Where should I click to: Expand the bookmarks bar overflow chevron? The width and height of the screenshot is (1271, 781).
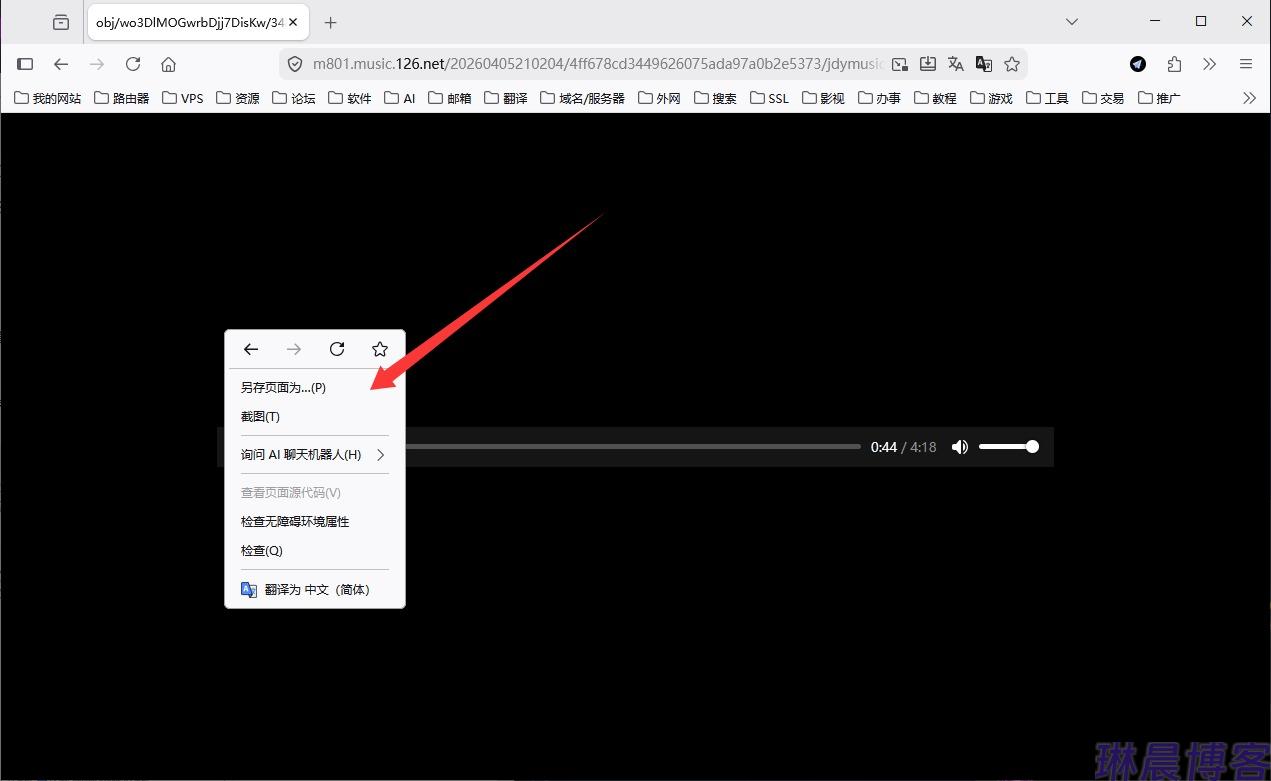click(1249, 97)
